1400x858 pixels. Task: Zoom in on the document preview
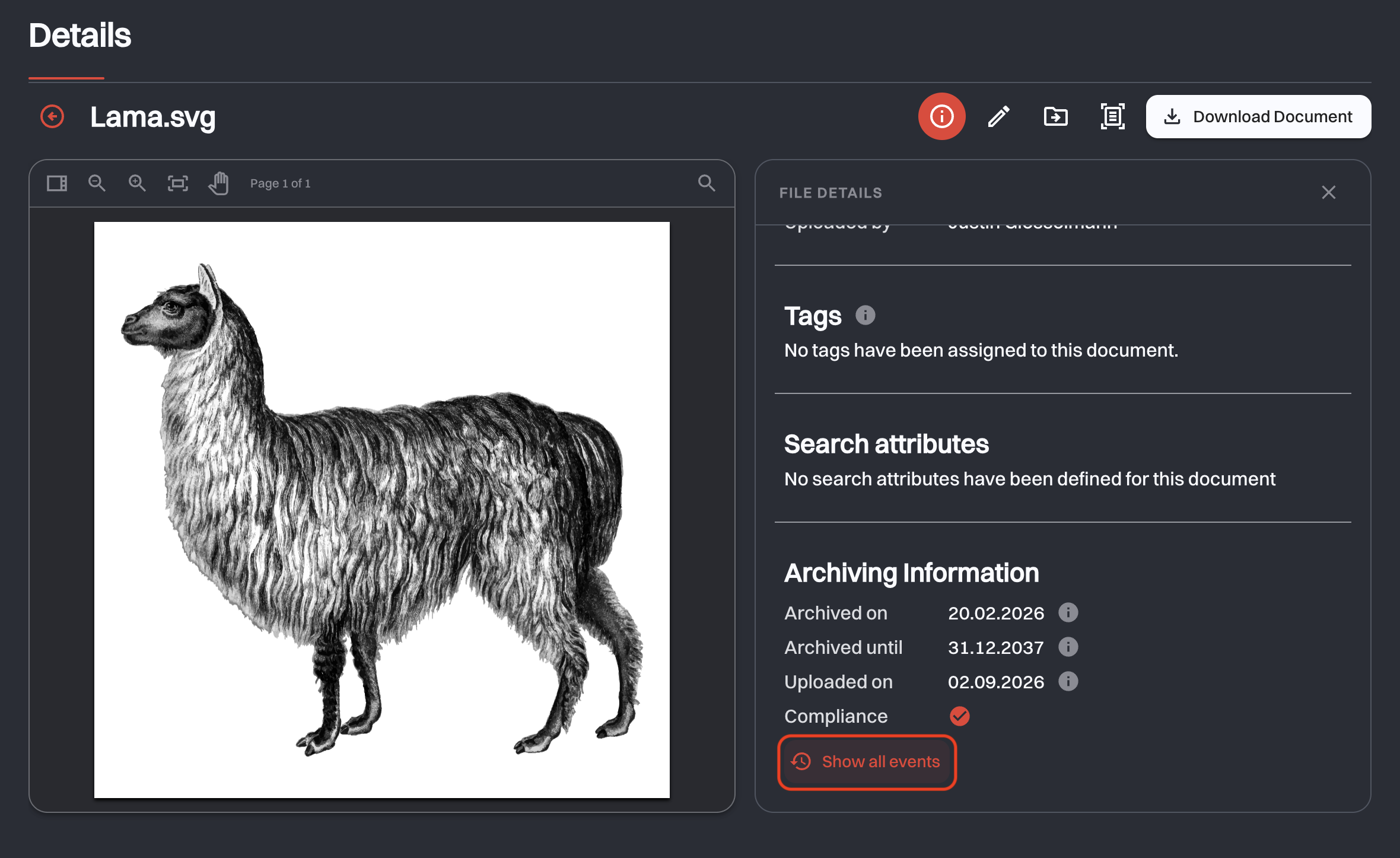pos(137,183)
